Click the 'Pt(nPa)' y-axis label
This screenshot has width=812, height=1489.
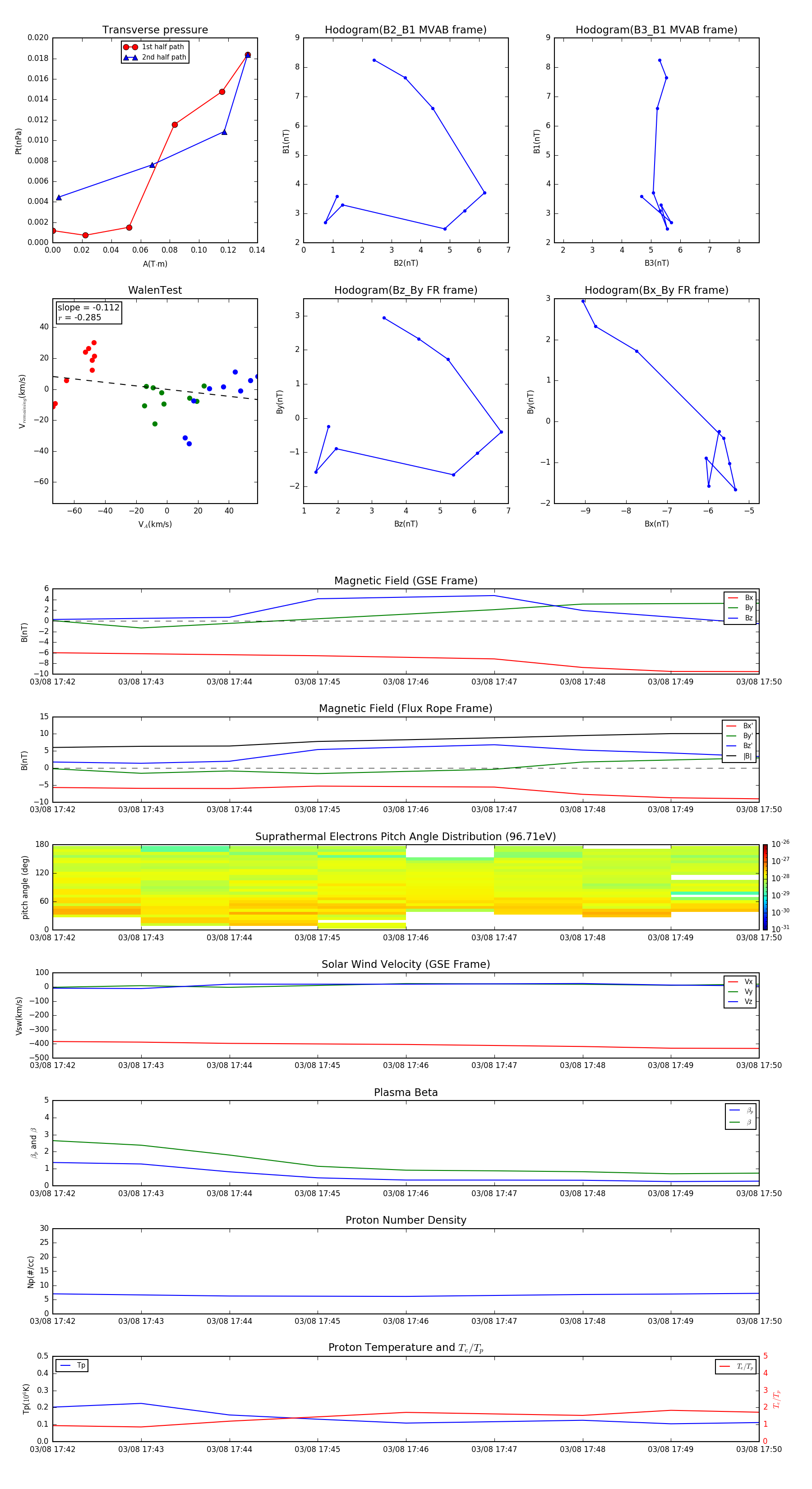coord(18,140)
